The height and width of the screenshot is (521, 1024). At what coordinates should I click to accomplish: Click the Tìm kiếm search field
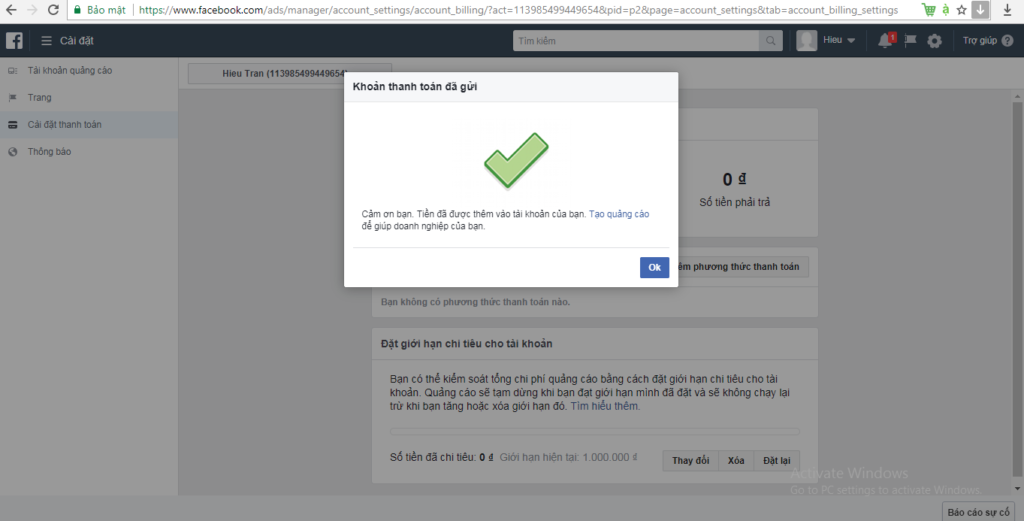(x=635, y=40)
